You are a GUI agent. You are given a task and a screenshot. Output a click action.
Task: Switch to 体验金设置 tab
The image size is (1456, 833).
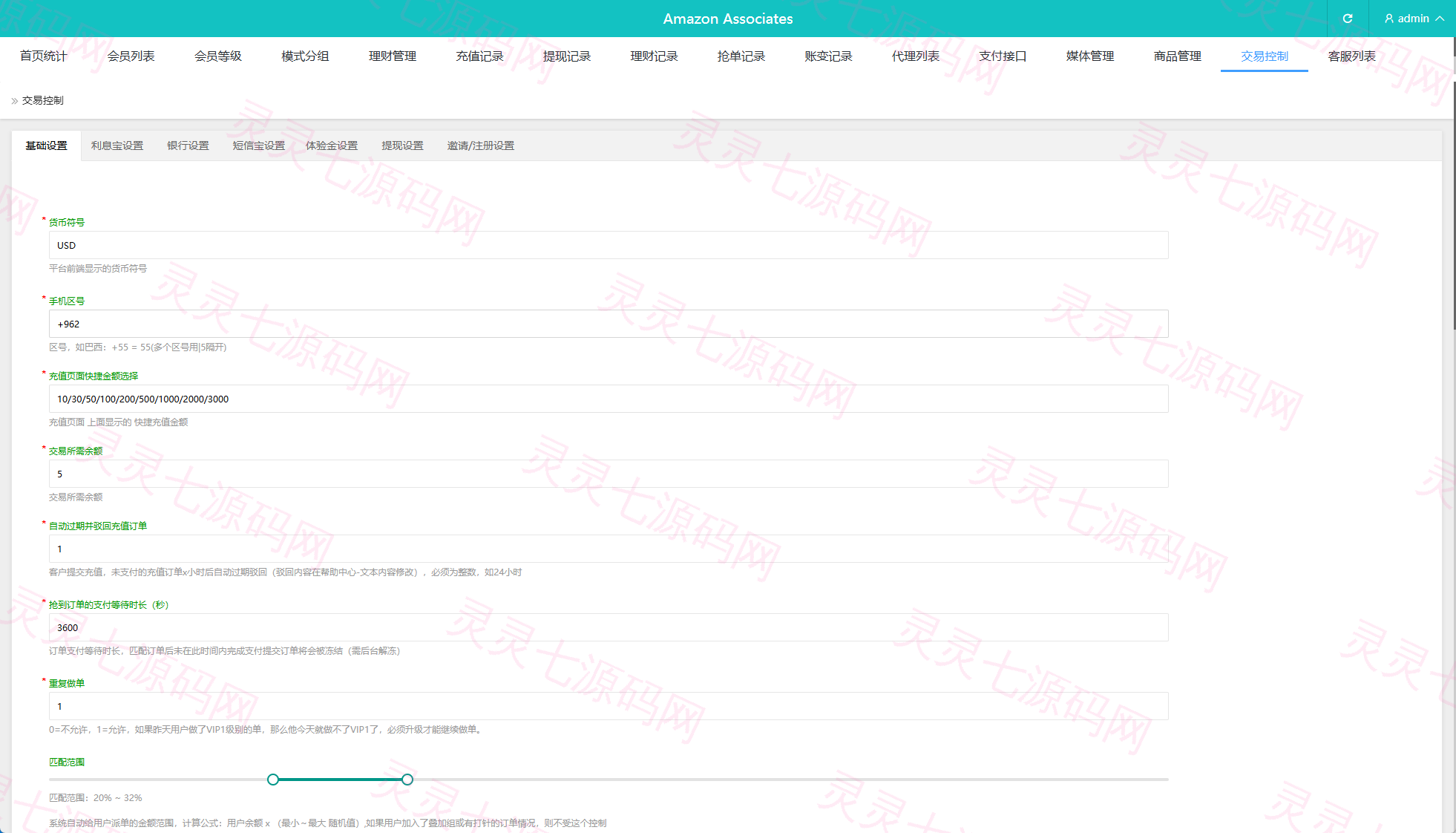pyautogui.click(x=332, y=146)
